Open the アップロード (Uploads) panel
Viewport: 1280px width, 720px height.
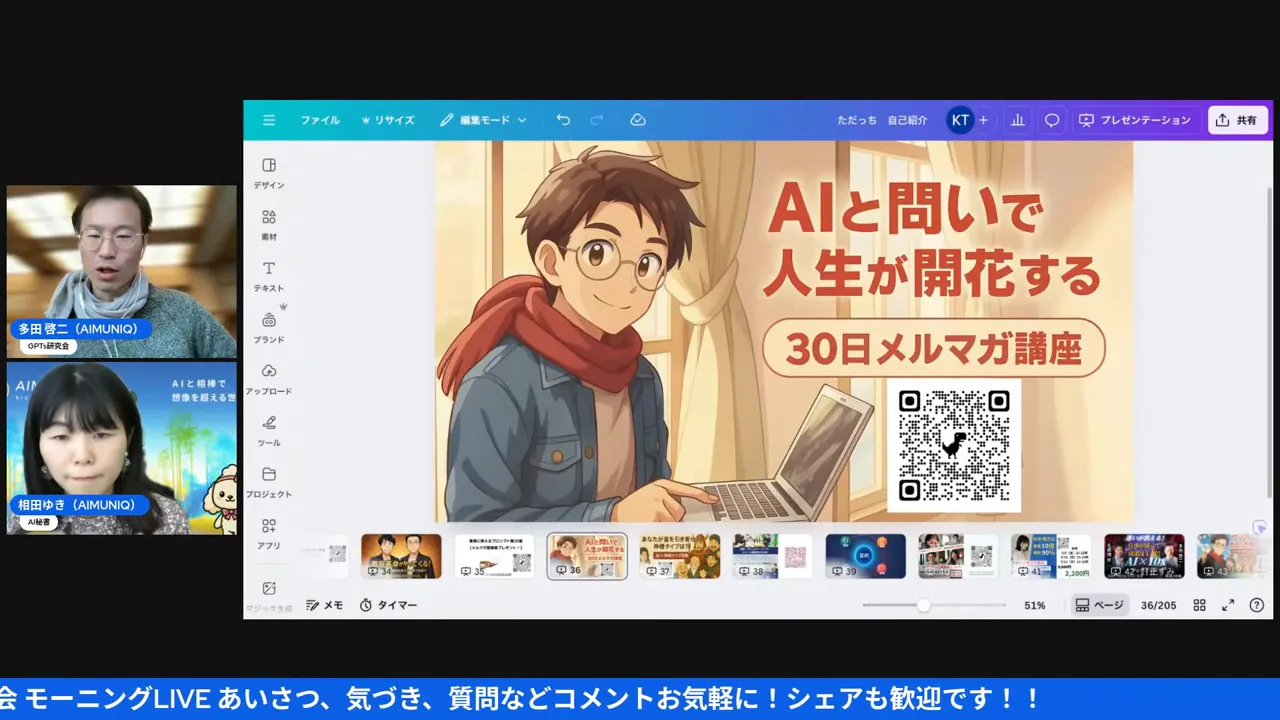pyautogui.click(x=269, y=380)
